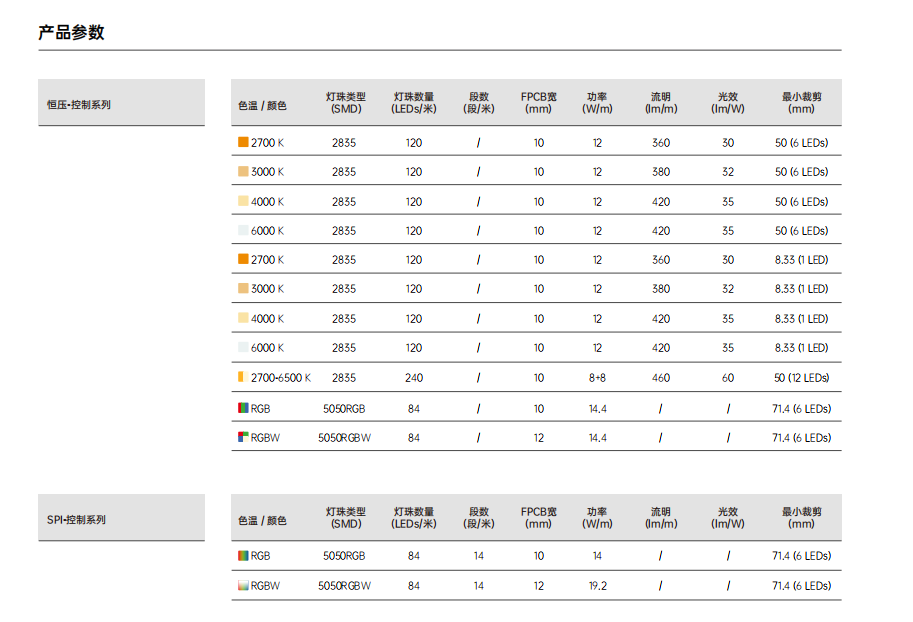
Task: Click the 功率 (W/m) header in SPI table
Action: pyautogui.click(x=597, y=518)
